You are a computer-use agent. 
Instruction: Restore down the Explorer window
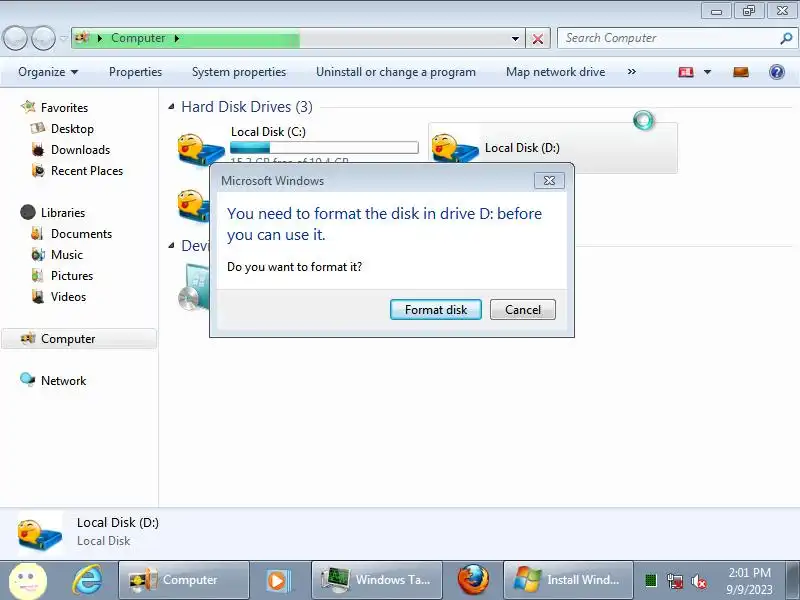tap(748, 11)
